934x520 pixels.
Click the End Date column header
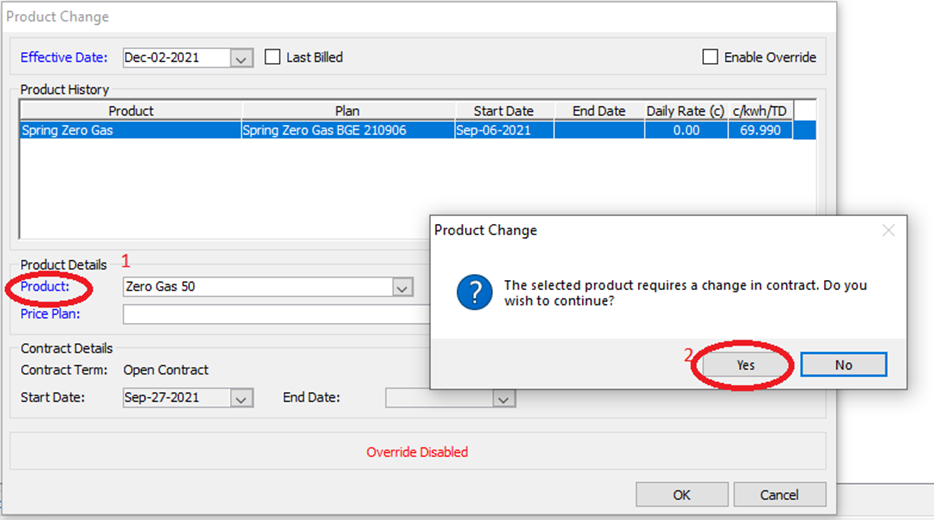[x=599, y=111]
